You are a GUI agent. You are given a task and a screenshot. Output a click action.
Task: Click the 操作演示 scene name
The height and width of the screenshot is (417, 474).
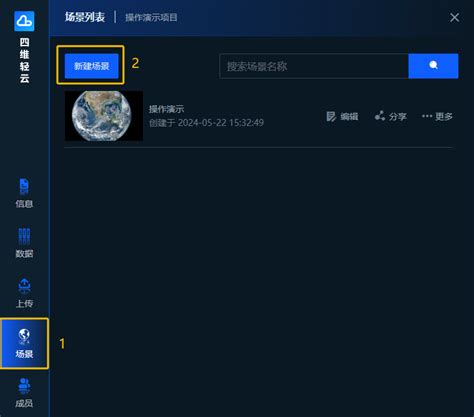pos(166,109)
